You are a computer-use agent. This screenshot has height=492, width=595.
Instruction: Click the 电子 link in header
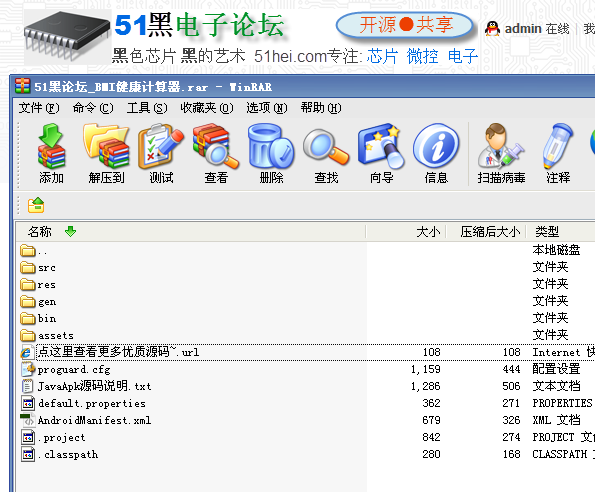tap(463, 56)
